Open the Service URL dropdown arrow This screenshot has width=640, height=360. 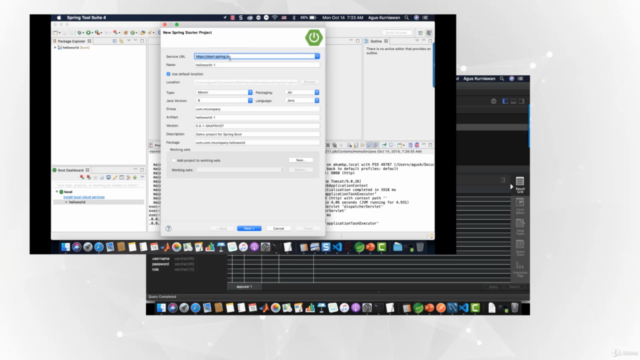tap(317, 56)
